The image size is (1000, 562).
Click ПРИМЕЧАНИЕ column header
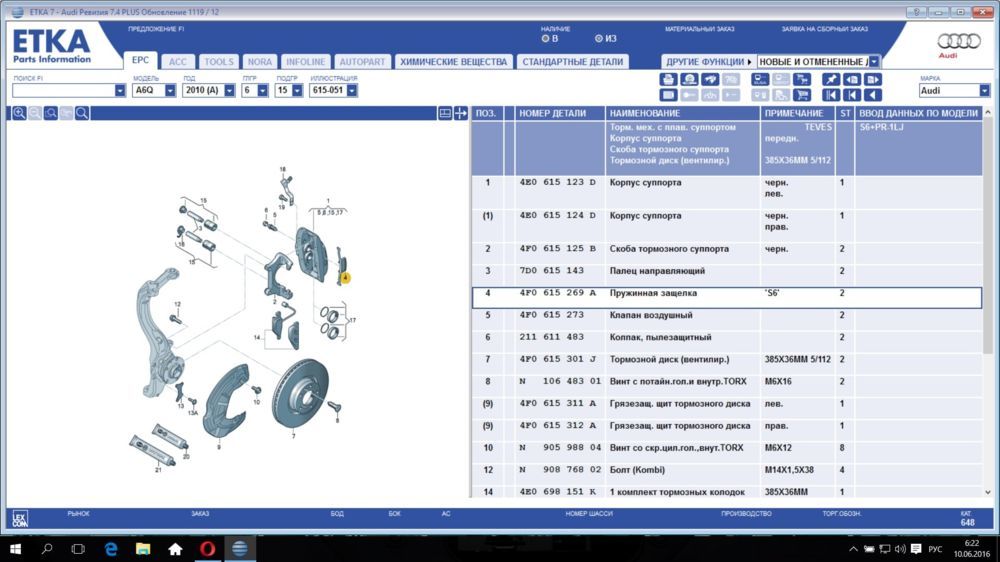[x=797, y=114]
